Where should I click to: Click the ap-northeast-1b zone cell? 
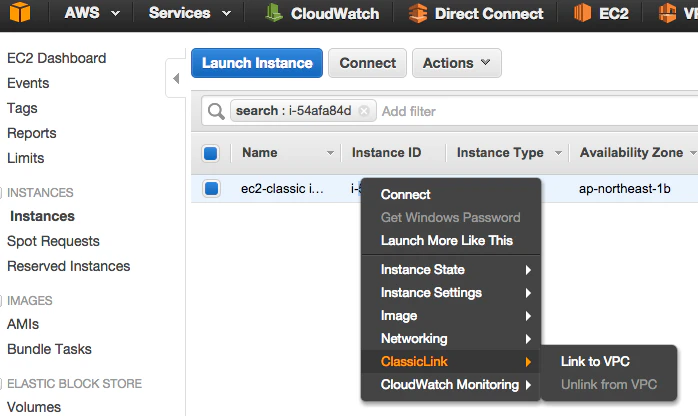(x=625, y=189)
